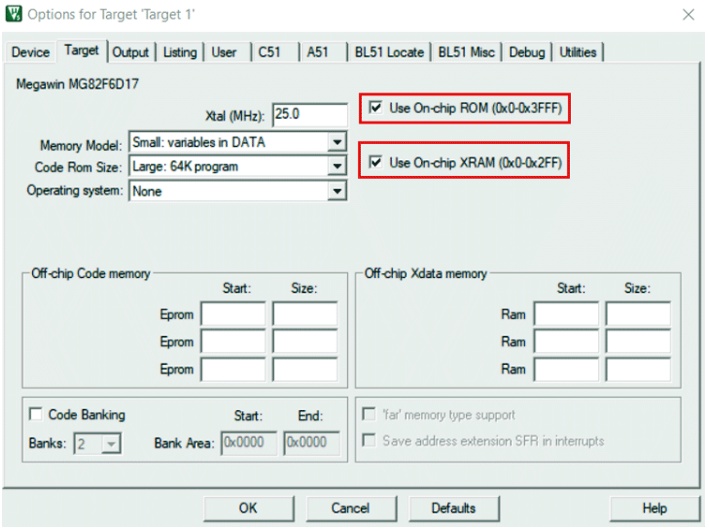Select the C51 tab
Image resolution: width=709 pixels, height=531 pixels.
click(269, 52)
